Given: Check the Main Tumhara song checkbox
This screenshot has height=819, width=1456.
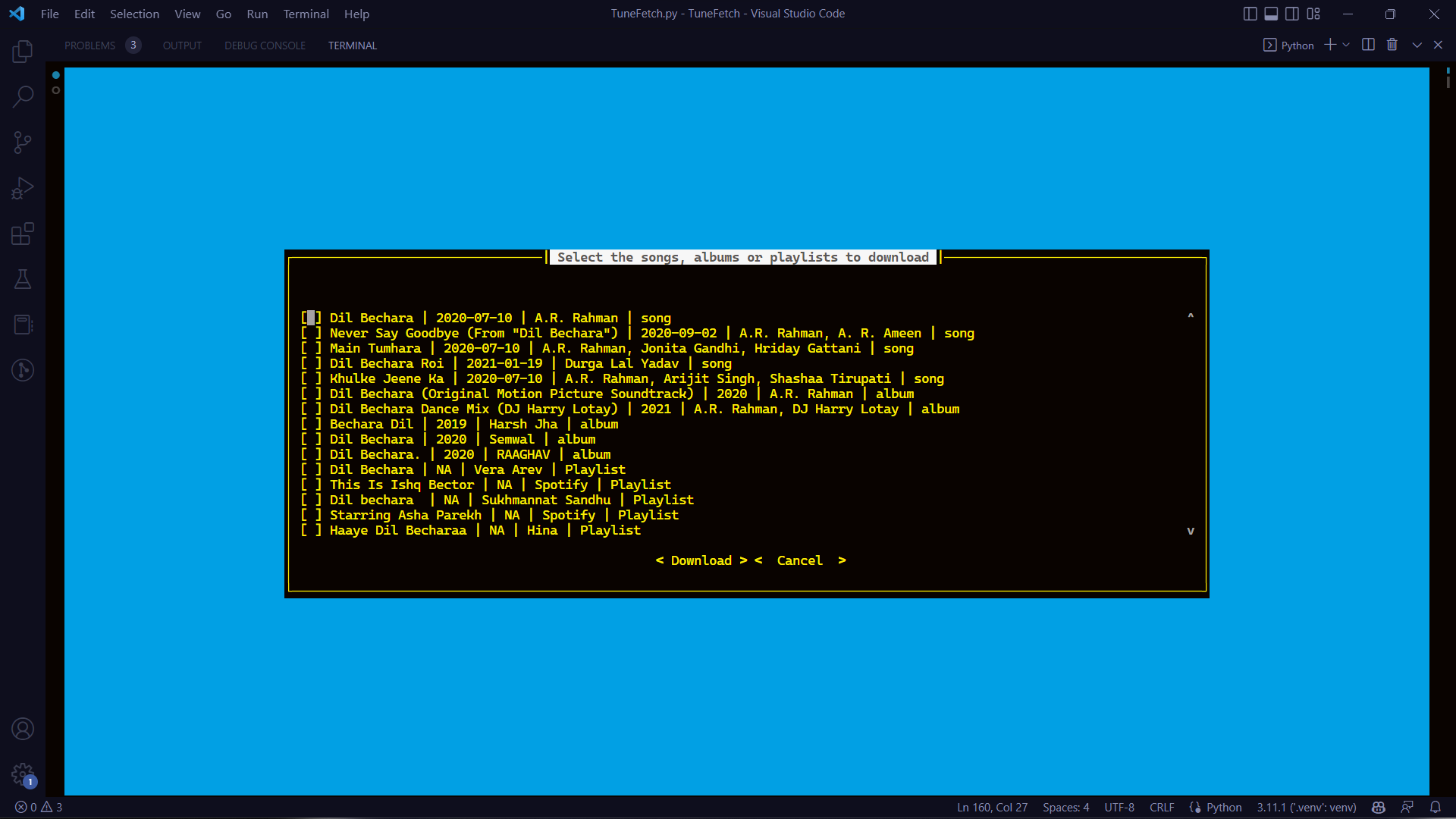Looking at the screenshot, I should [x=311, y=348].
